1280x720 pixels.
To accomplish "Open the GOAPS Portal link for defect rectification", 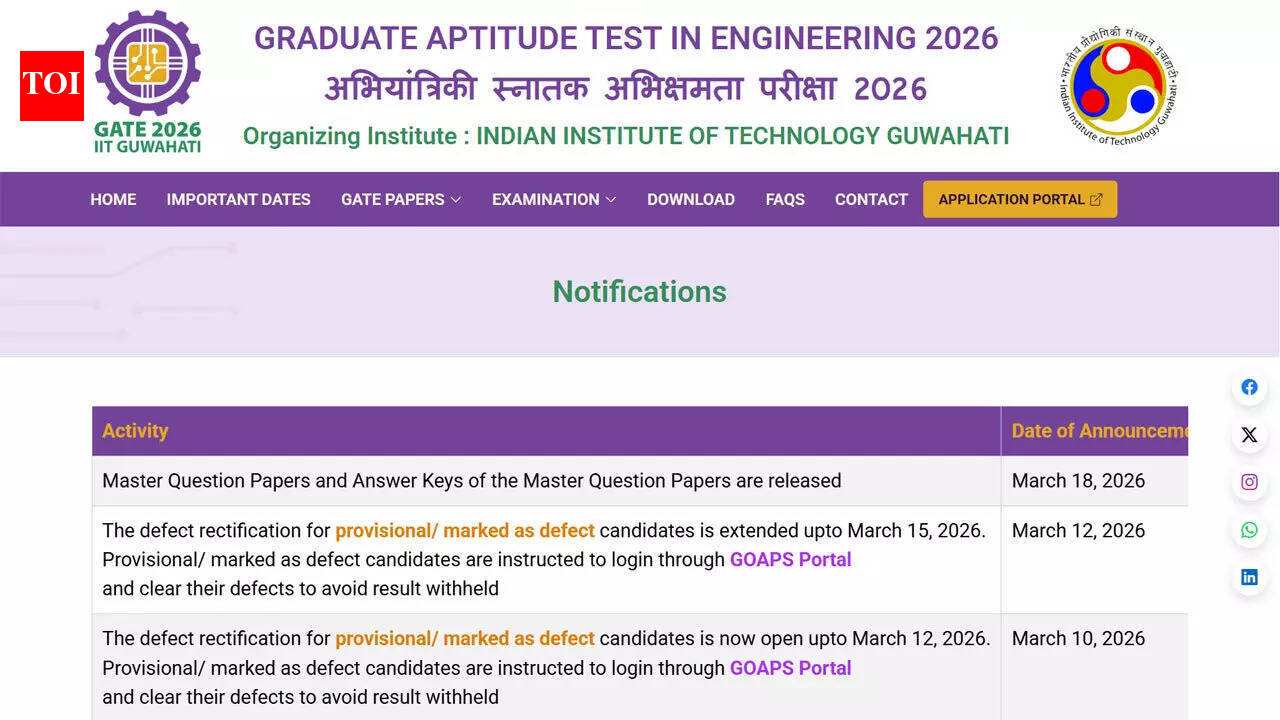I will [790, 559].
